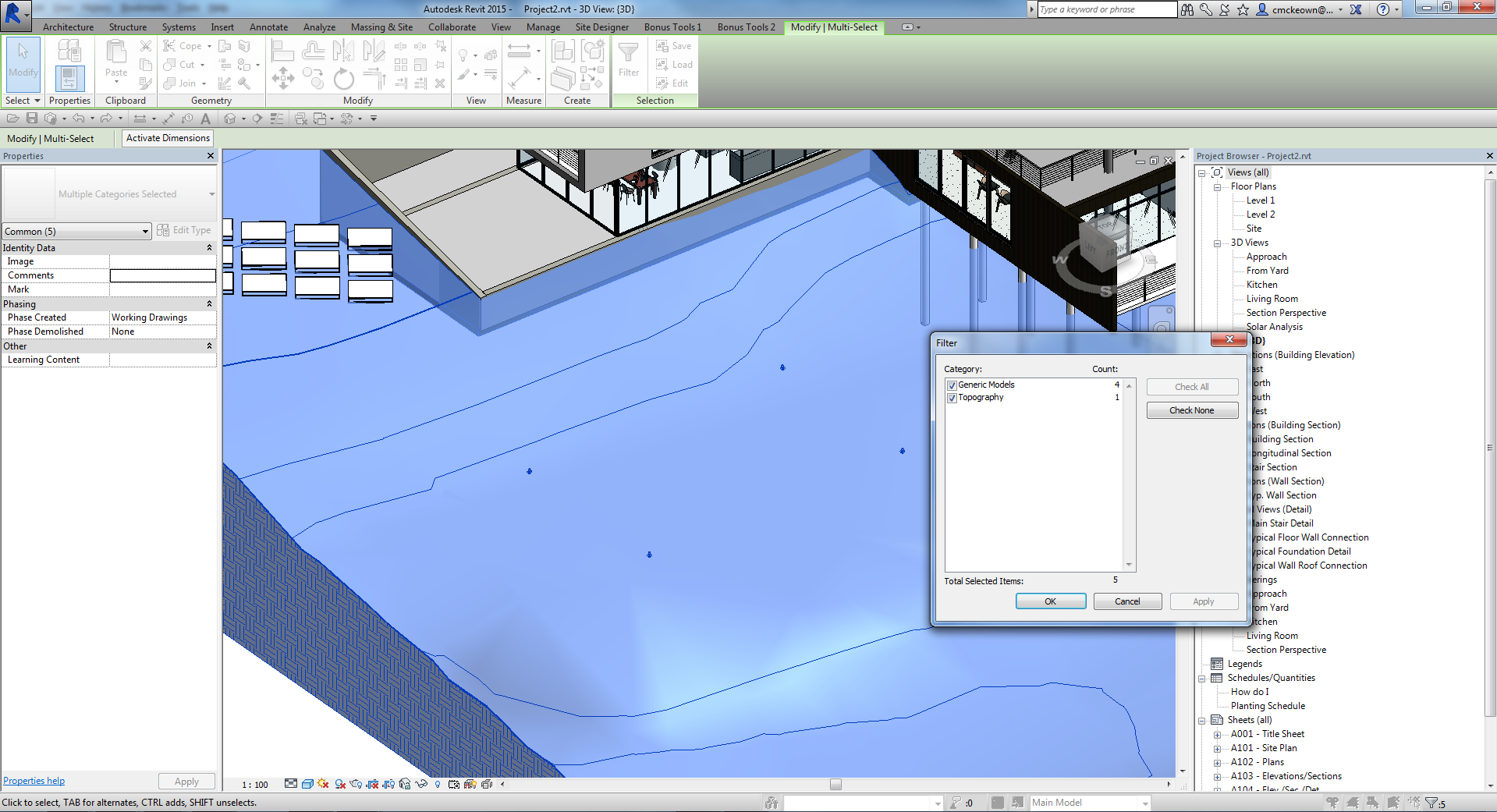Click the Paste clipboard icon
The image size is (1497, 812).
116,53
